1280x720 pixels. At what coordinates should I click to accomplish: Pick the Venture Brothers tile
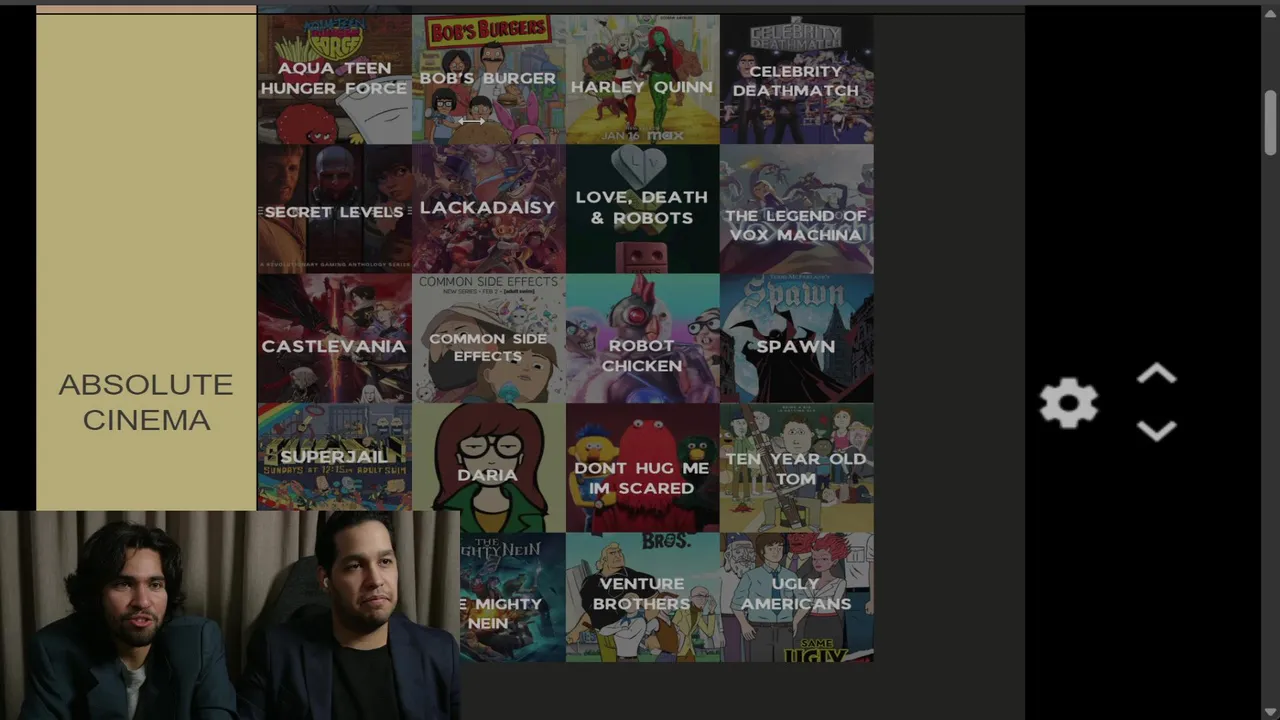tap(642, 597)
